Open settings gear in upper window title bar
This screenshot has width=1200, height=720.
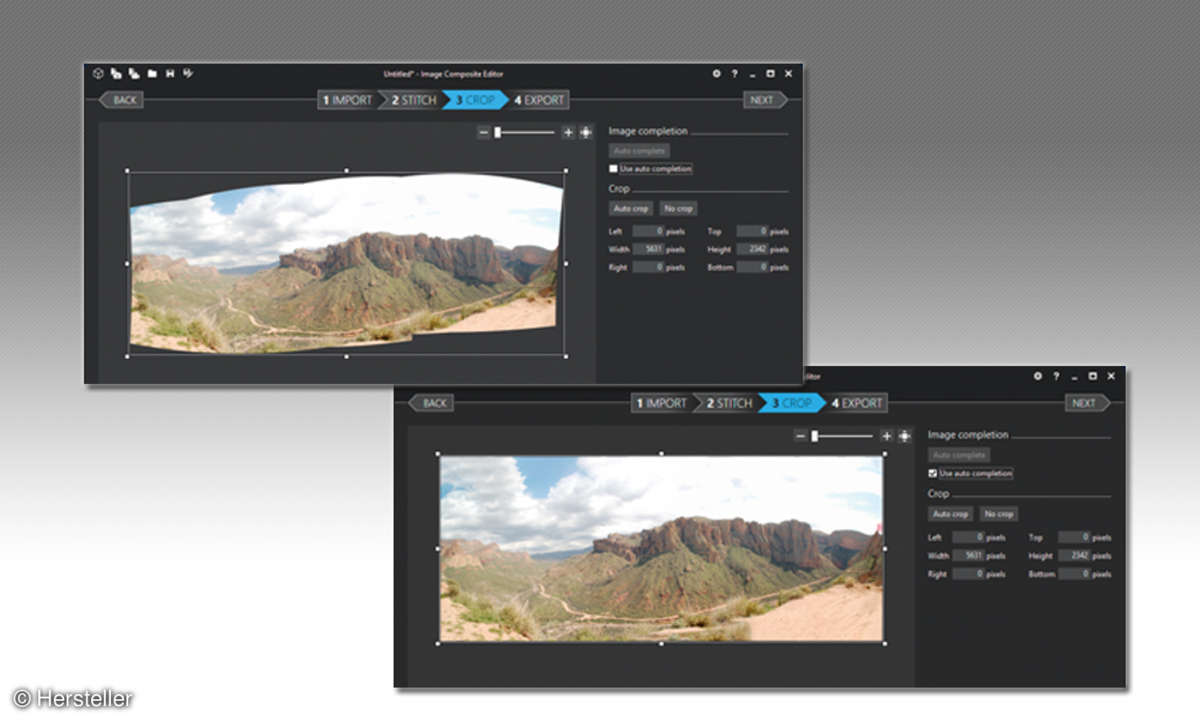click(x=717, y=73)
